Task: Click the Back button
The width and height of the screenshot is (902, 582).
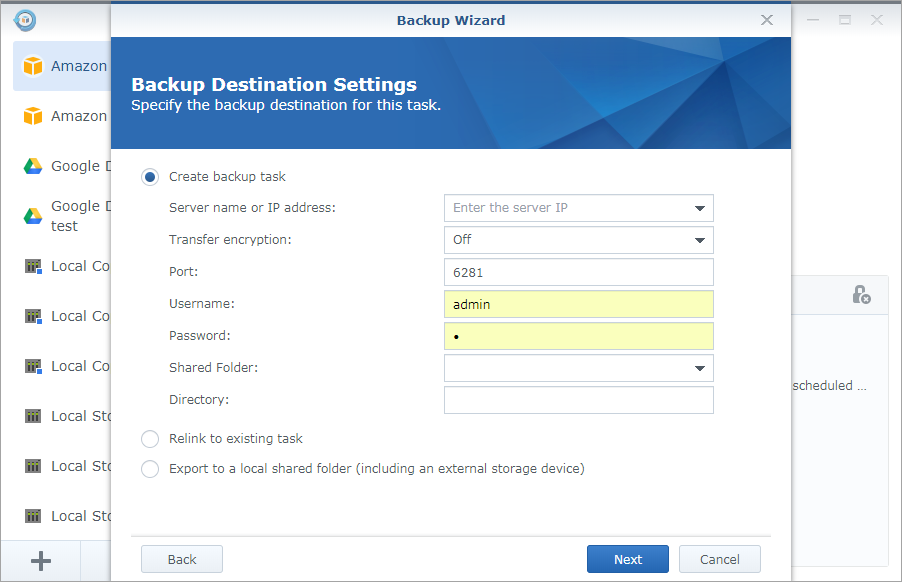Action: [x=181, y=559]
